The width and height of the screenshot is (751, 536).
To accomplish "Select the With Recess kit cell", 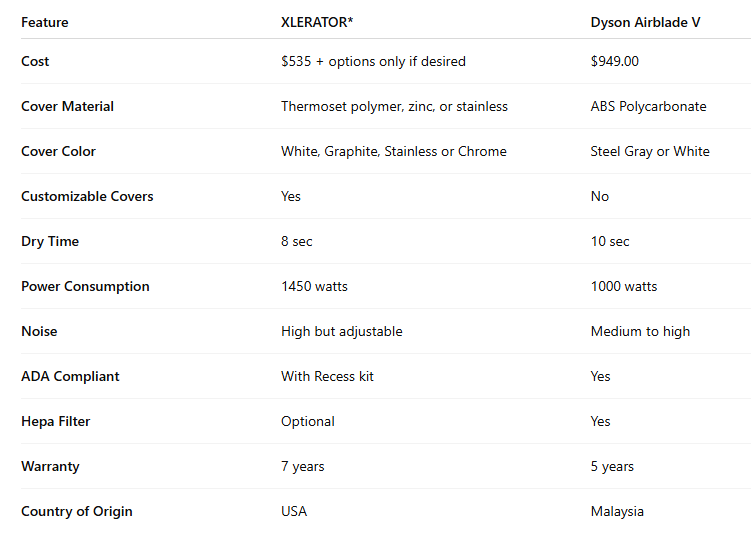I will coord(327,376).
